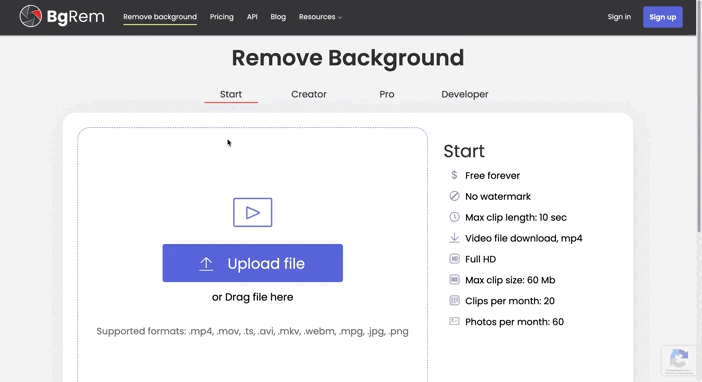Click the Sign up button

pyautogui.click(x=663, y=17)
